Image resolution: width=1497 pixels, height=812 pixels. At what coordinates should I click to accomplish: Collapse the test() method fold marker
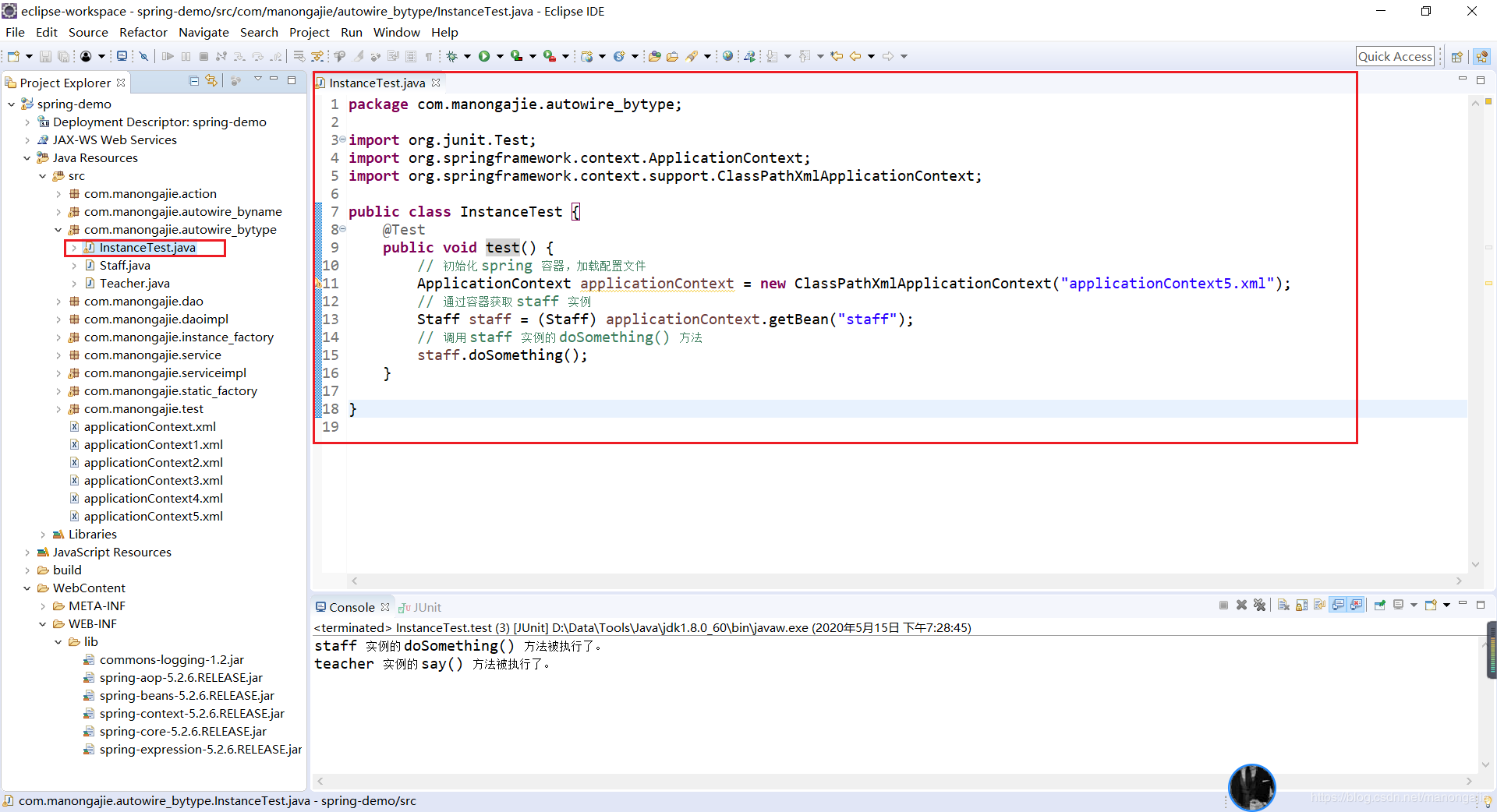[342, 229]
